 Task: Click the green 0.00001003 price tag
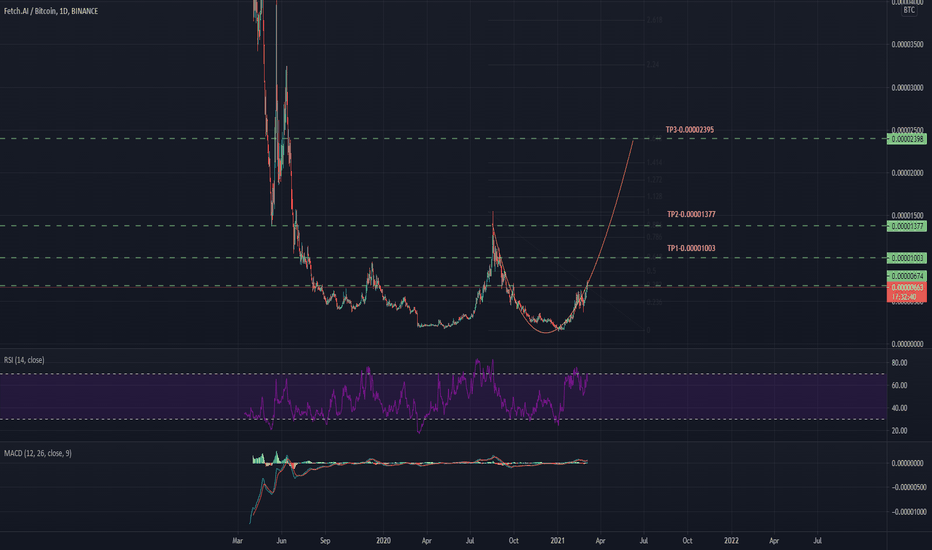pos(906,258)
